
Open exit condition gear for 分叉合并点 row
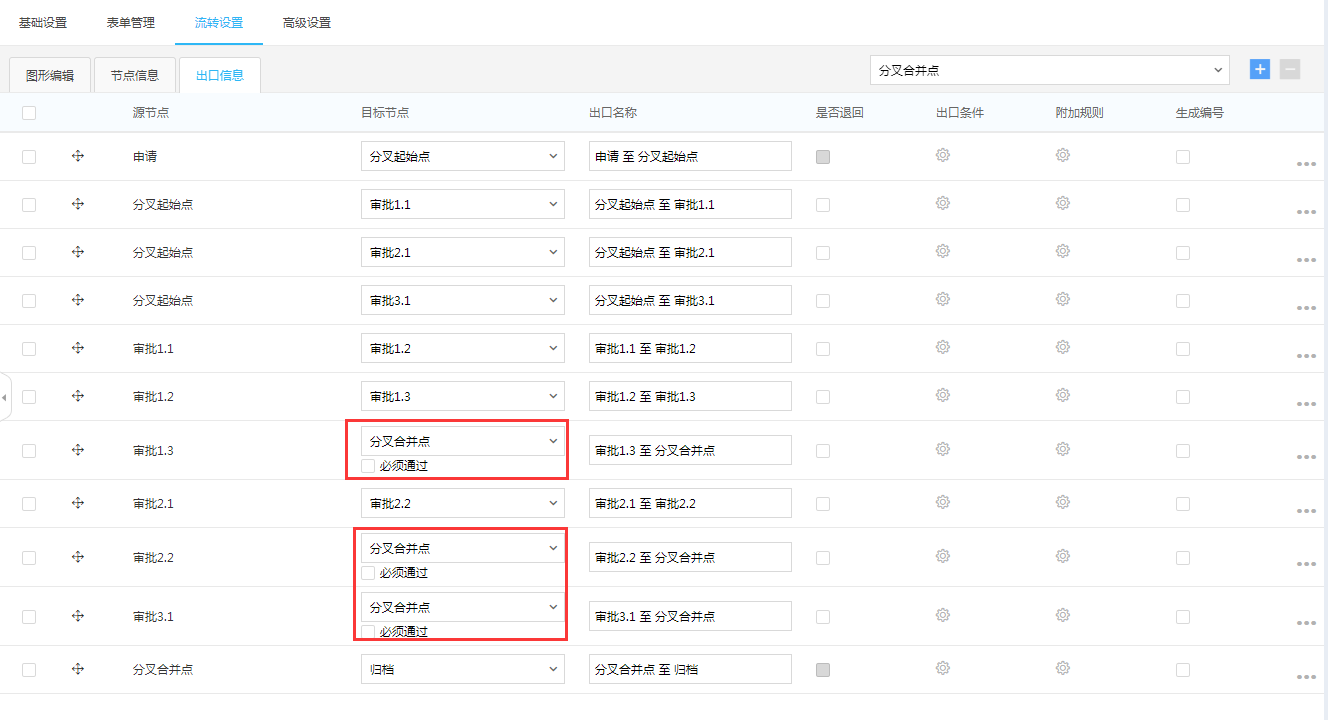tap(942, 668)
